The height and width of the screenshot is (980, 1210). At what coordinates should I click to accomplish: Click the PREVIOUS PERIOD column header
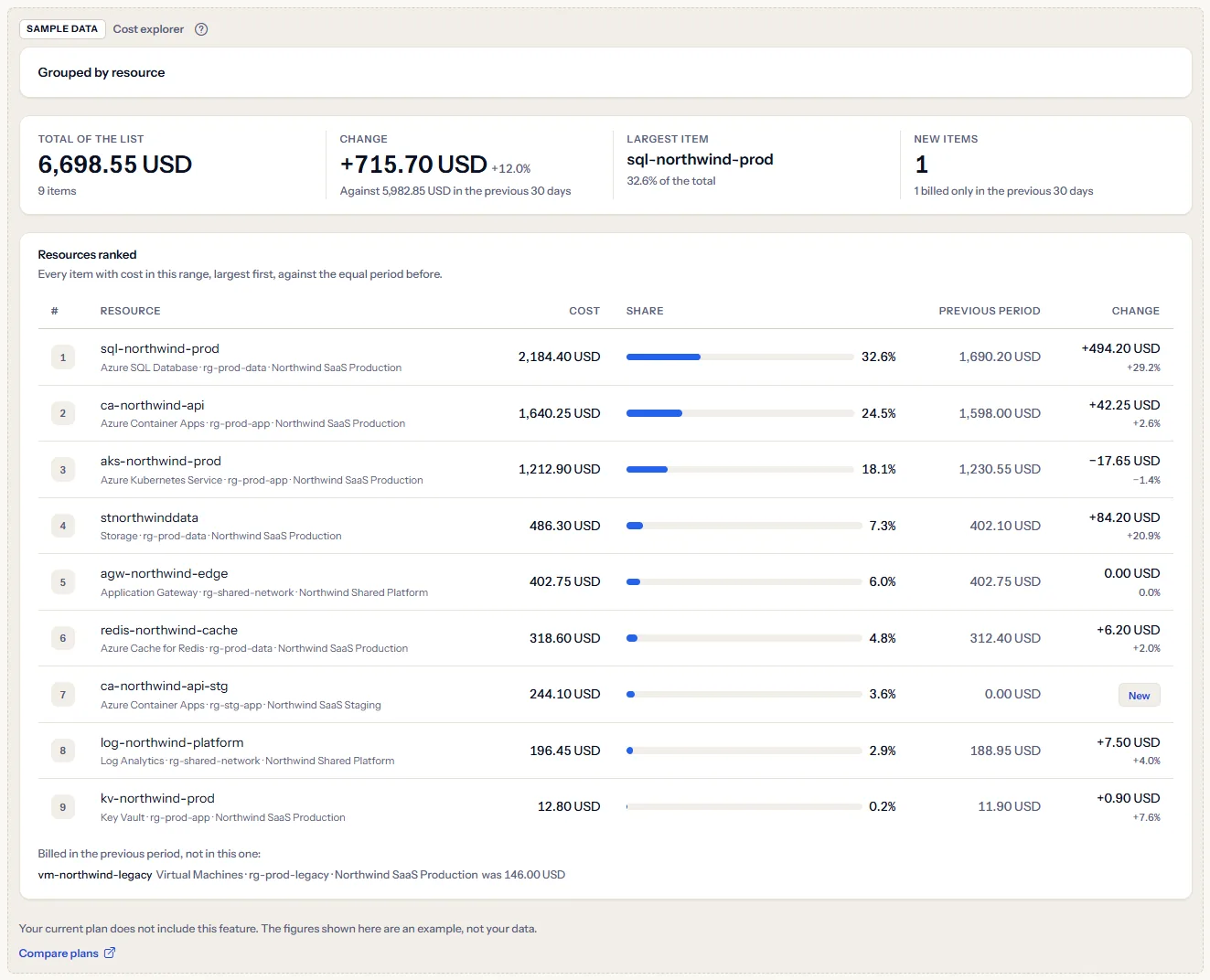(990, 311)
